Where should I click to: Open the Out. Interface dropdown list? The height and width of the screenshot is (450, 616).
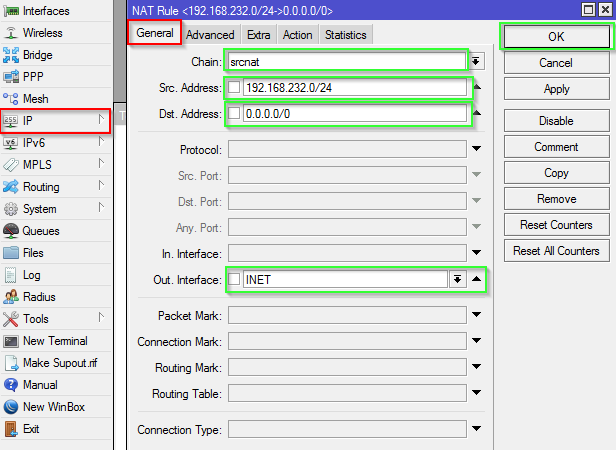(x=457, y=279)
